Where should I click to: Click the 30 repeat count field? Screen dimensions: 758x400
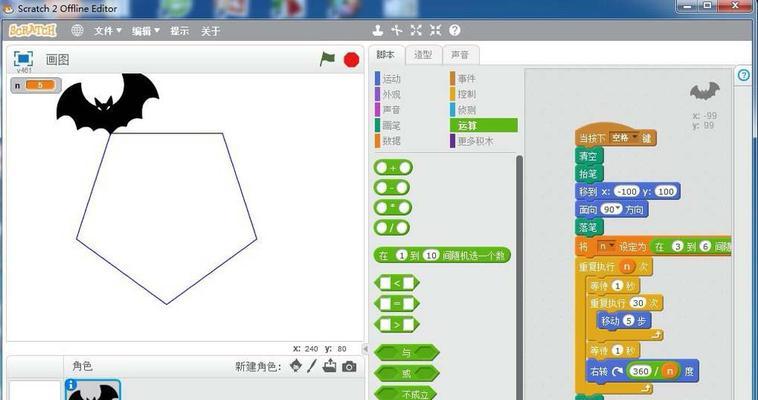pyautogui.click(x=638, y=303)
